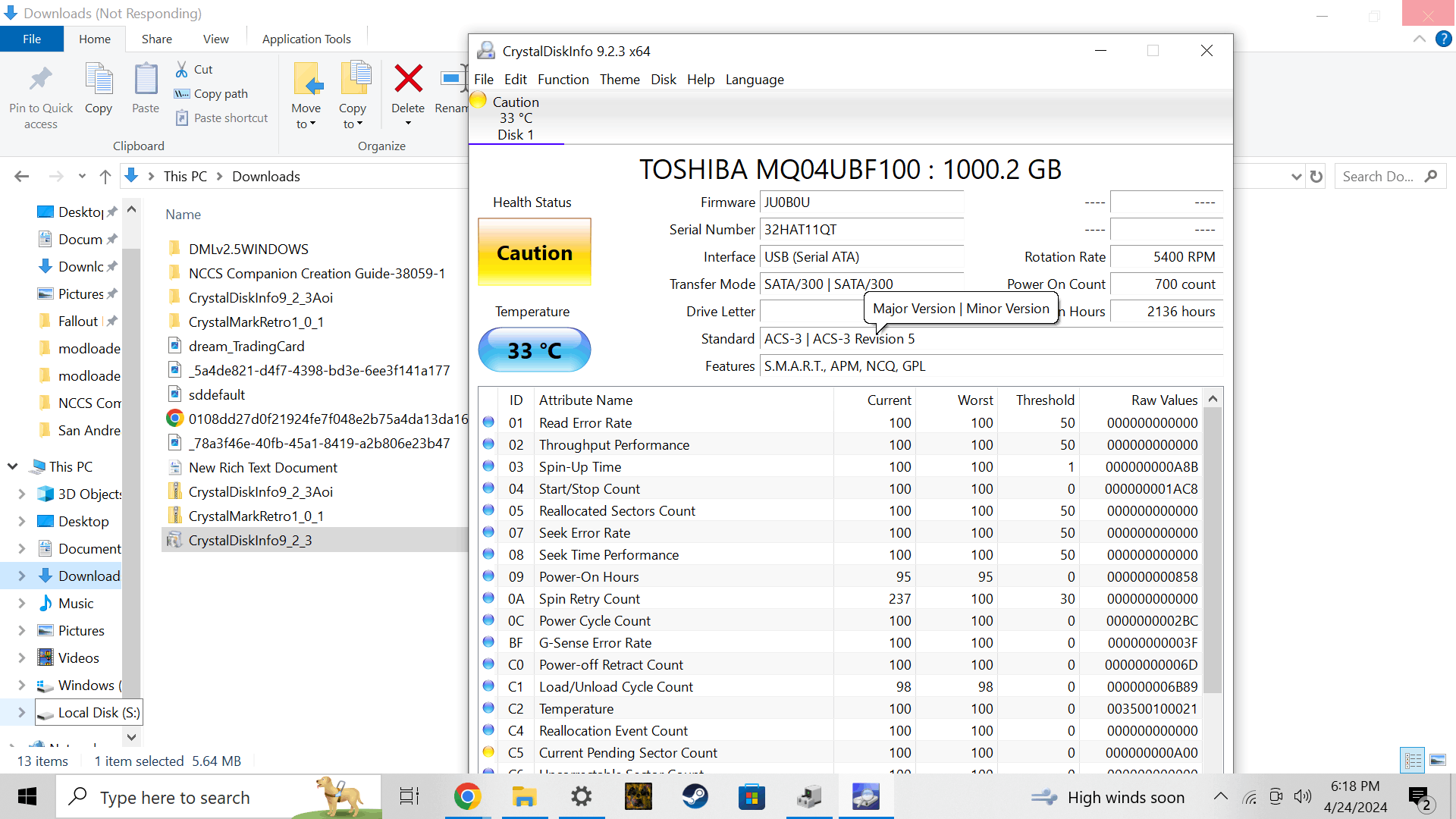The image size is (1456, 819).
Task: Click the 33 °C temperature indicator button
Action: [534, 350]
